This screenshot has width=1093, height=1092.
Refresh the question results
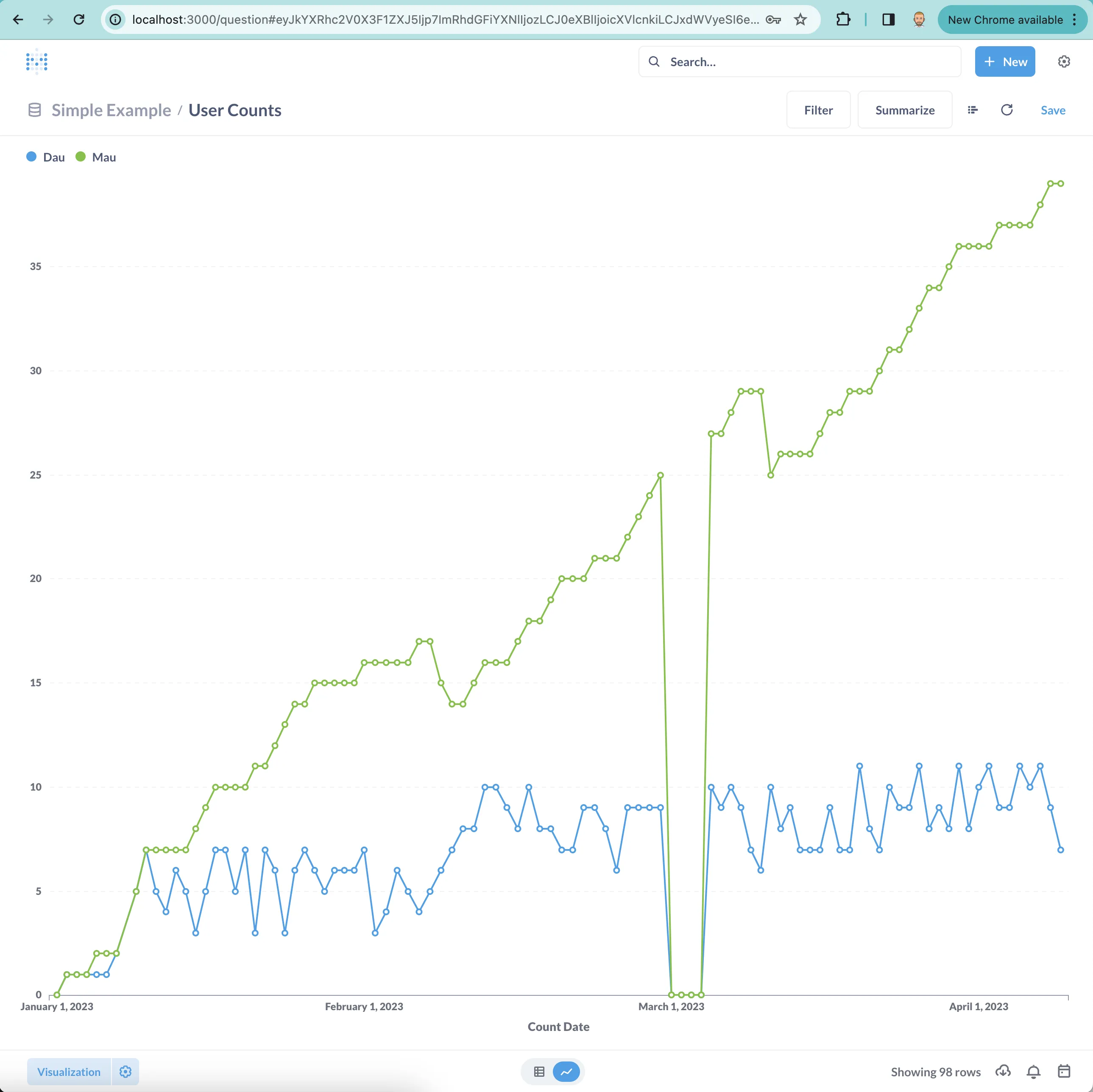tap(1007, 110)
